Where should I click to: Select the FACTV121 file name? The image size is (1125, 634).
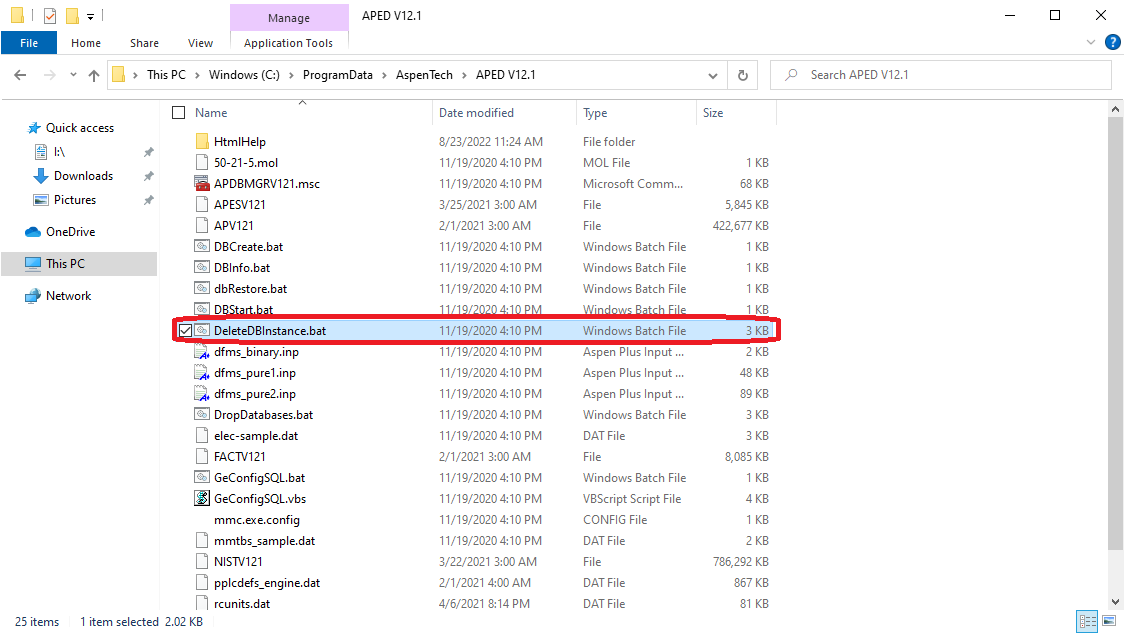coord(240,457)
